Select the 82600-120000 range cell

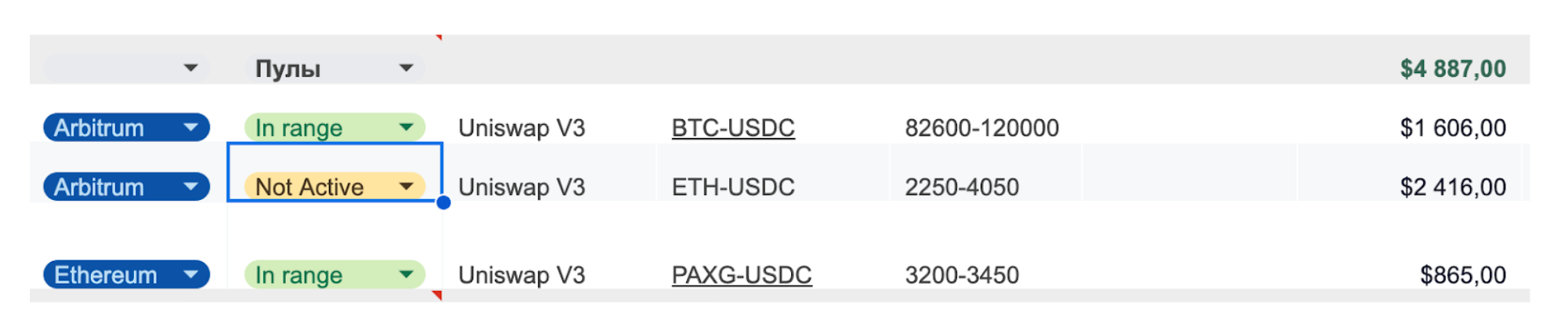(982, 128)
